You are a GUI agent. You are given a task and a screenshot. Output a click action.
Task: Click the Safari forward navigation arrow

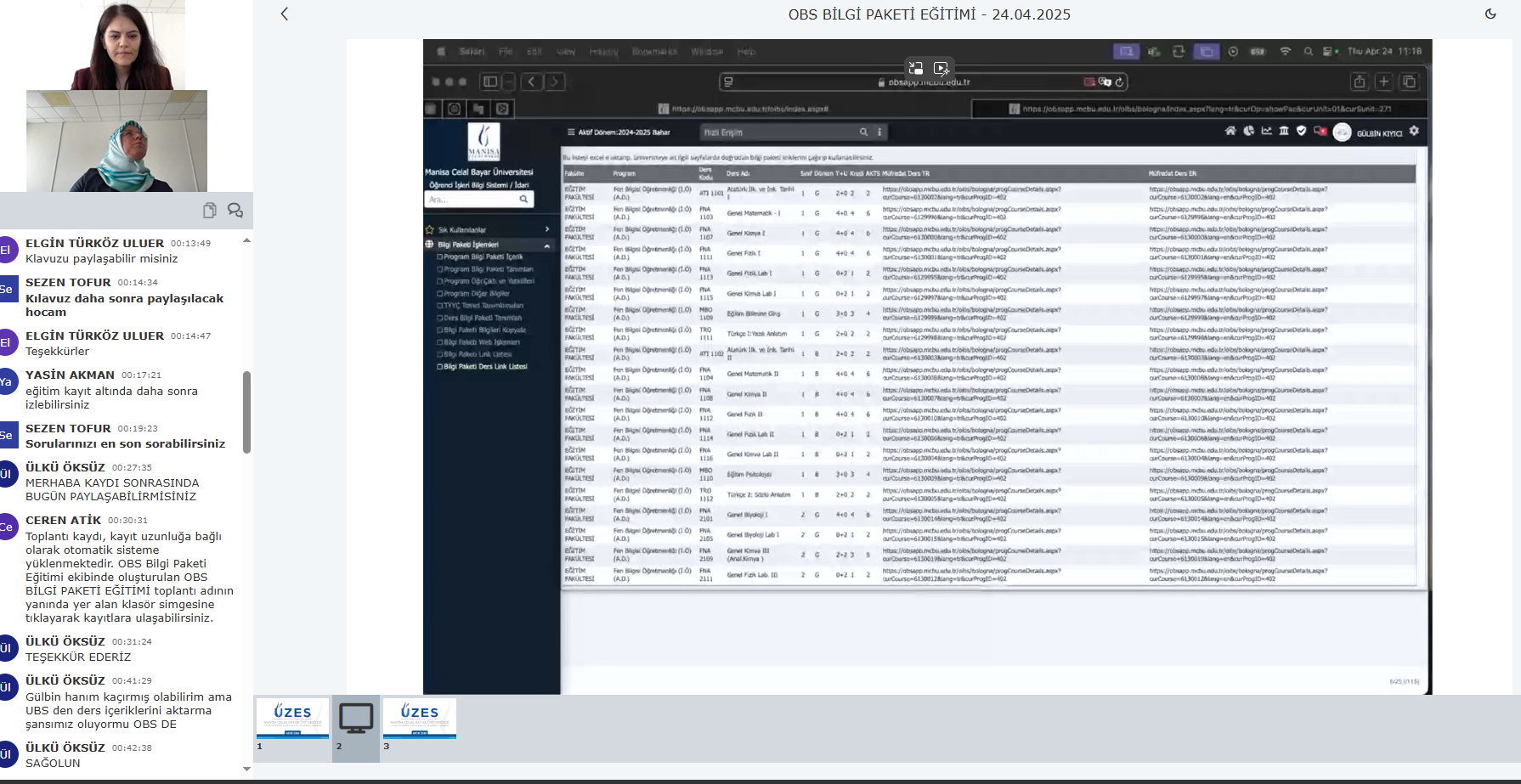(x=554, y=82)
